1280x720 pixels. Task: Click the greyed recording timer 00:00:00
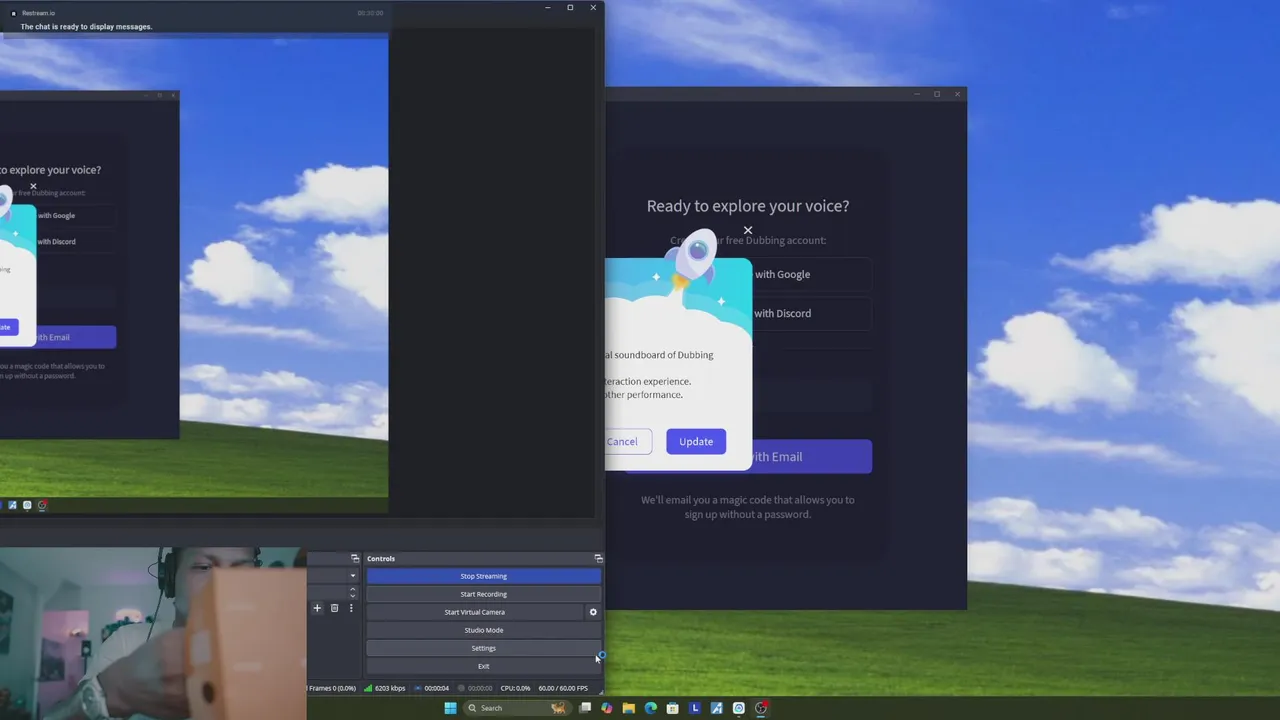tap(475, 688)
